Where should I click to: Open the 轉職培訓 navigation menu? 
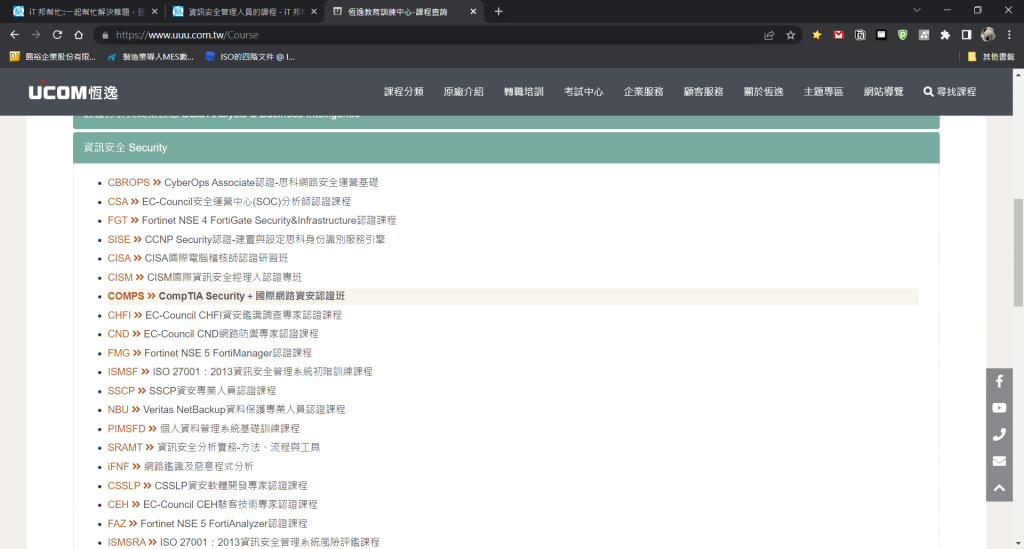[x=524, y=92]
